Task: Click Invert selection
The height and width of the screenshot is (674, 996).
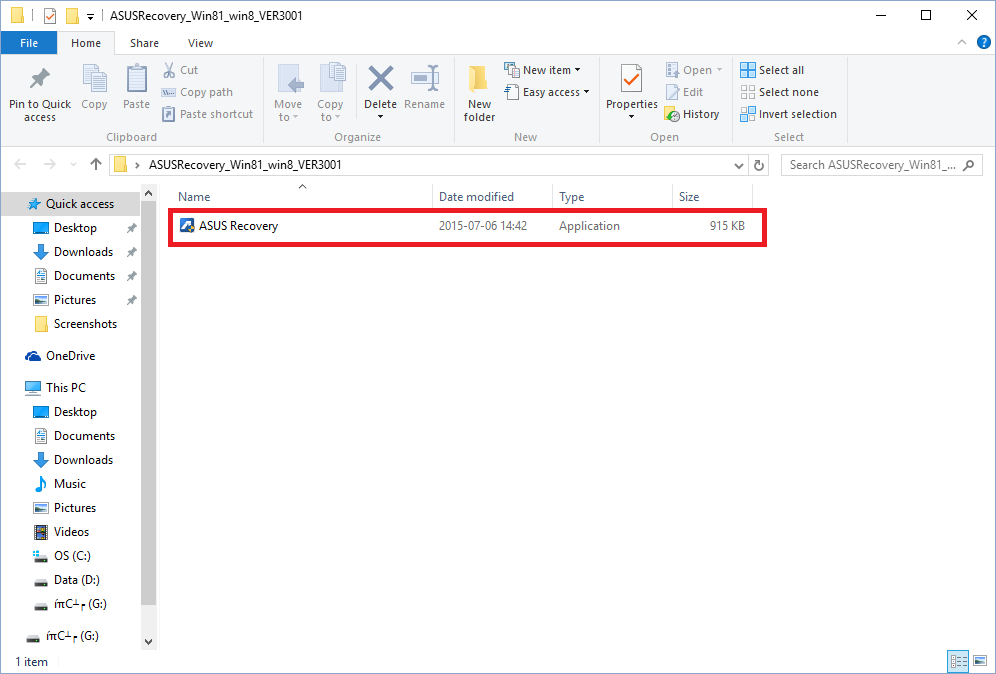Action: coord(788,114)
